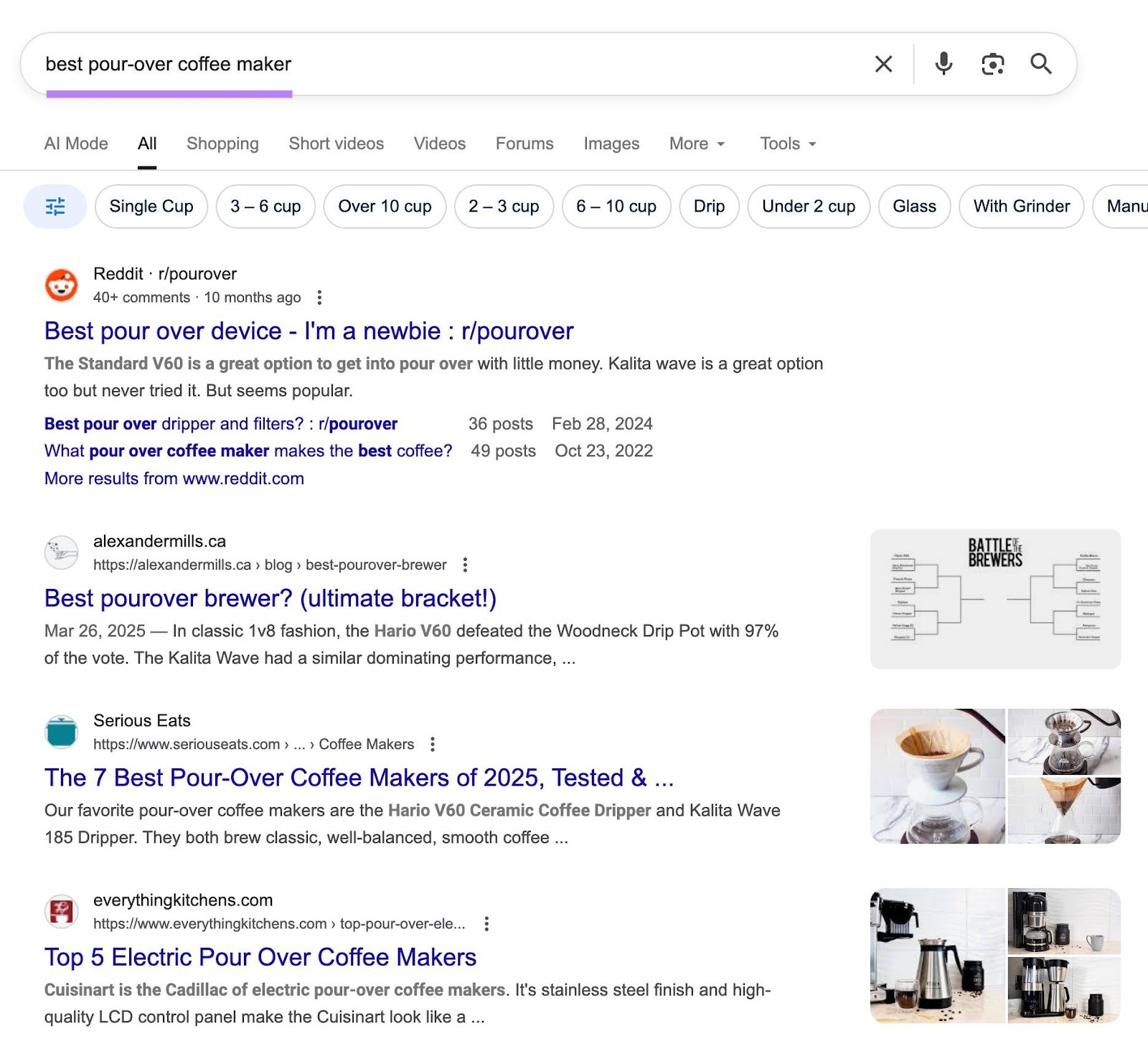Open the More search categories dropdown

tap(695, 143)
